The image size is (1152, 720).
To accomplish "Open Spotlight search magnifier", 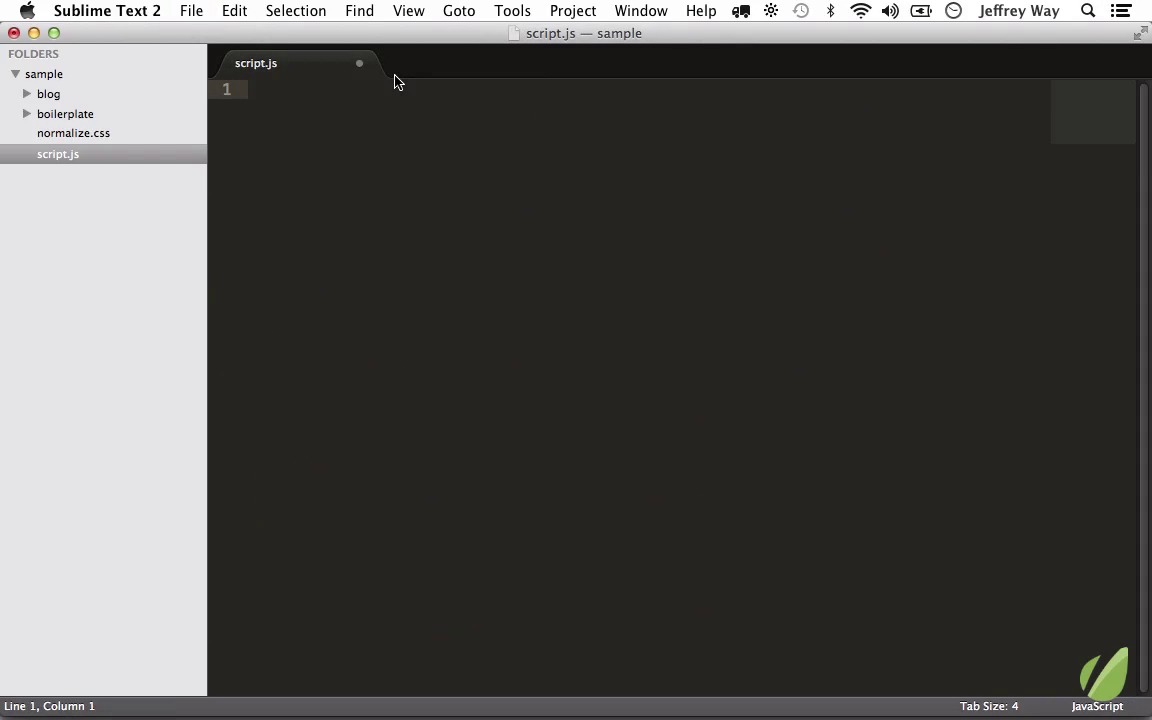I will pyautogui.click(x=1088, y=11).
